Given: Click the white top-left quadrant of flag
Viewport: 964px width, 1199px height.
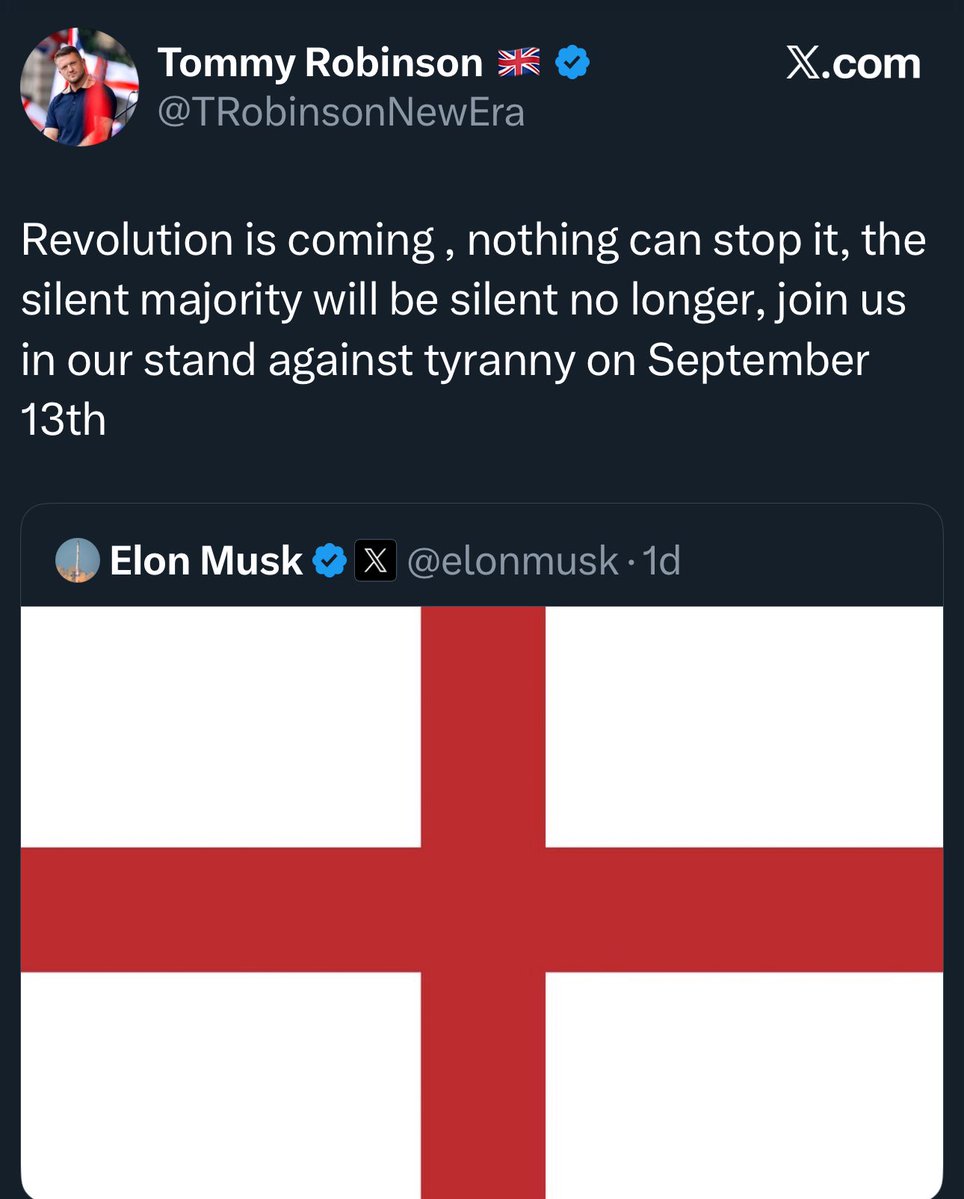Looking at the screenshot, I should click(x=220, y=725).
